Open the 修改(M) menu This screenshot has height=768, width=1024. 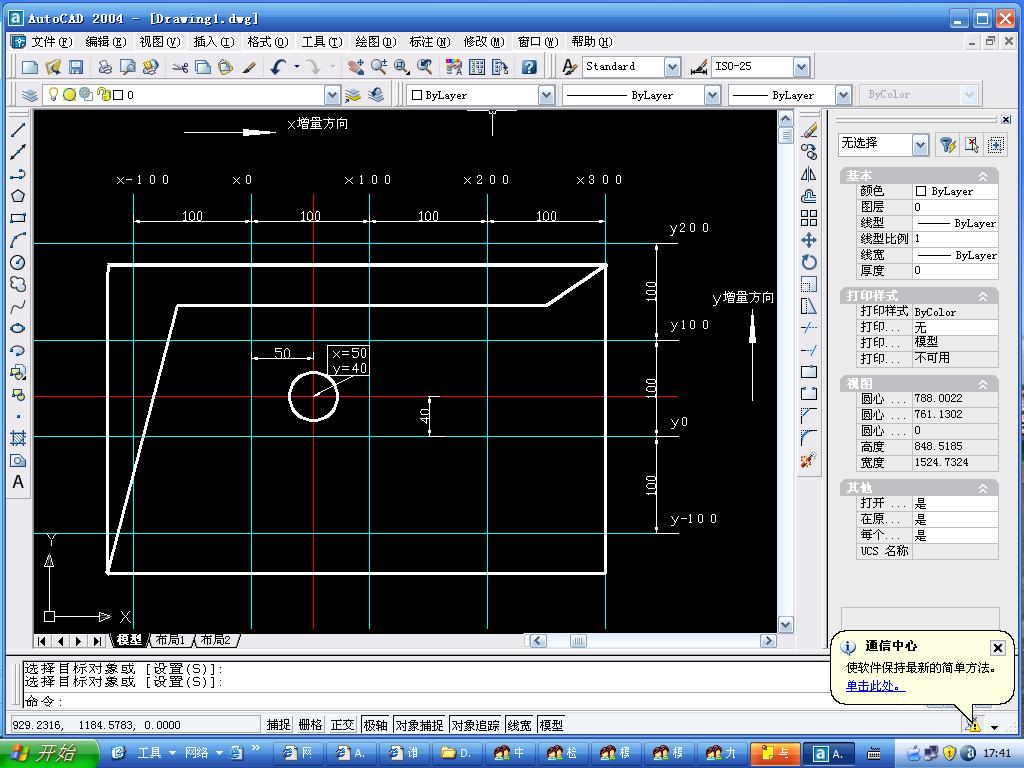[484, 42]
